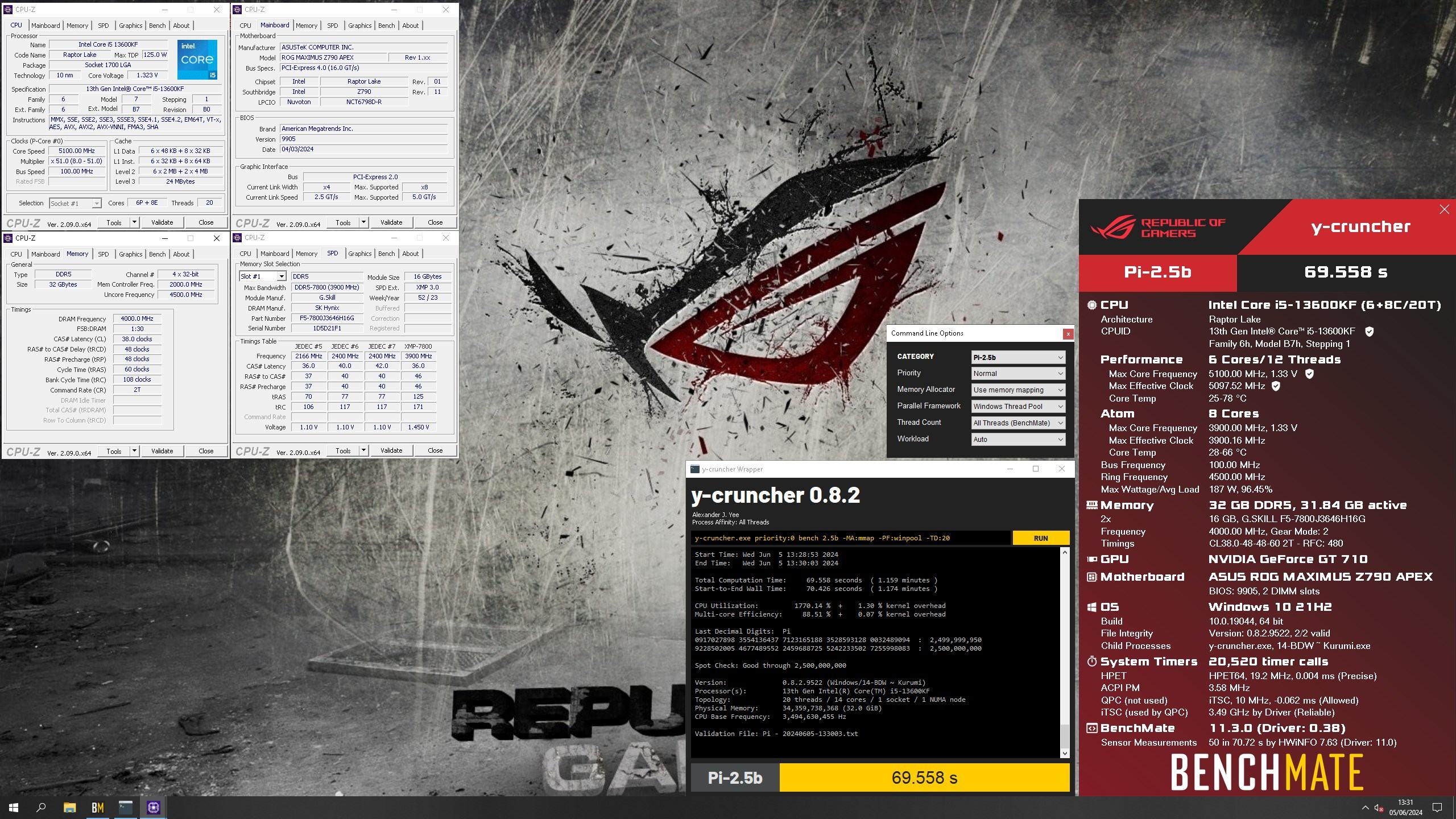Show hidden tray icons chevron

[x=1365, y=808]
